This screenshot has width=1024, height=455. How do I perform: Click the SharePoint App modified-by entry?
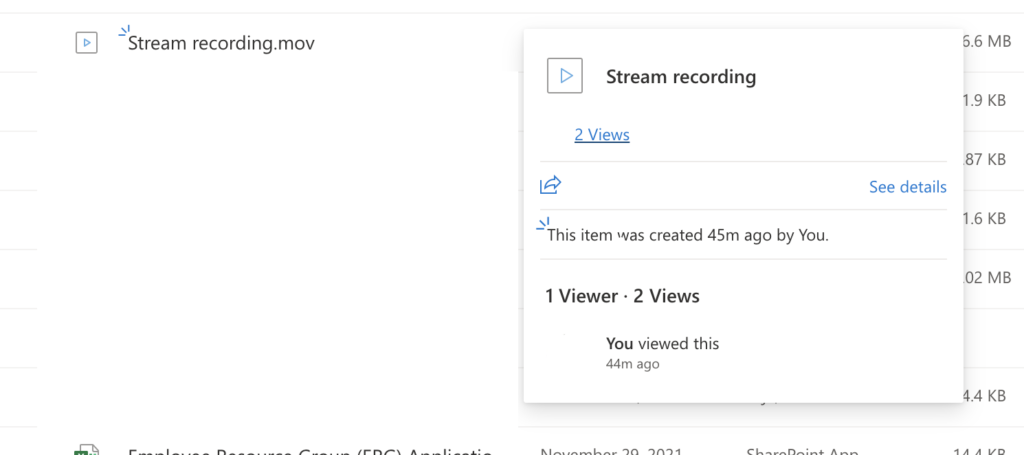point(802,451)
